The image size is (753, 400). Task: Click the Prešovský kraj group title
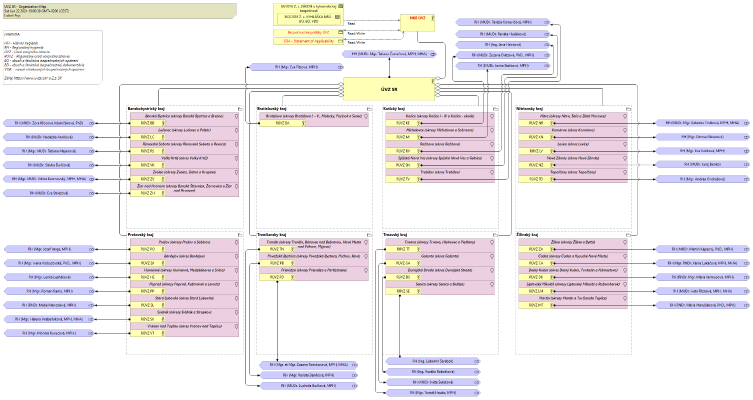[140, 235]
